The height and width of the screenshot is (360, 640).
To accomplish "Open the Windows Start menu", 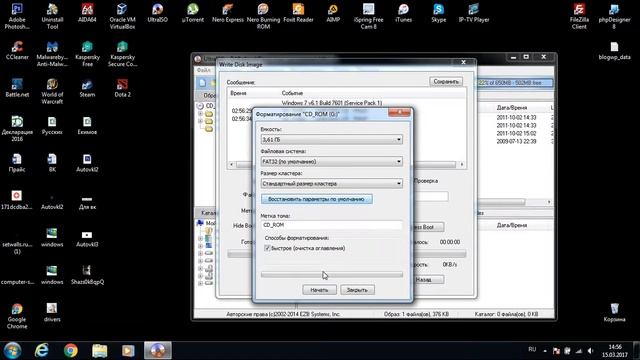I will pos(12,351).
